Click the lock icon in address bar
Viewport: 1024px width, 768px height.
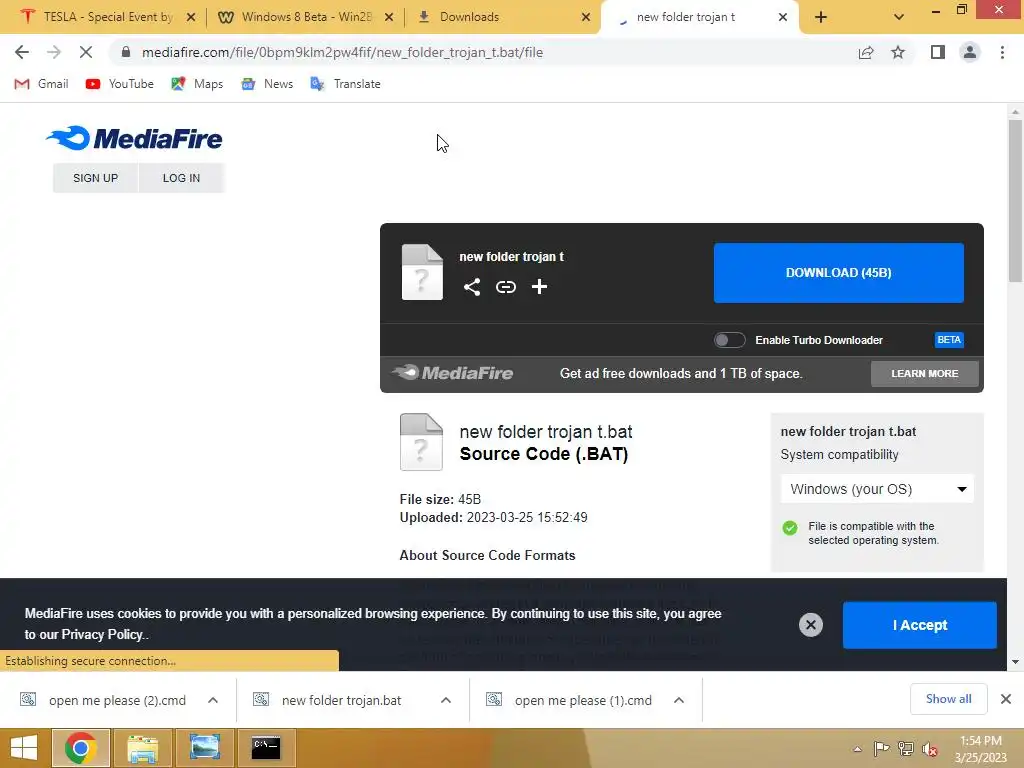[x=126, y=52]
